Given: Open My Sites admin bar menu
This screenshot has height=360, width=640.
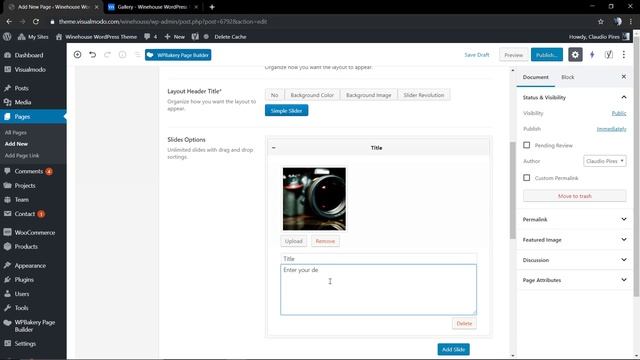Looking at the screenshot, I should click(33, 36).
